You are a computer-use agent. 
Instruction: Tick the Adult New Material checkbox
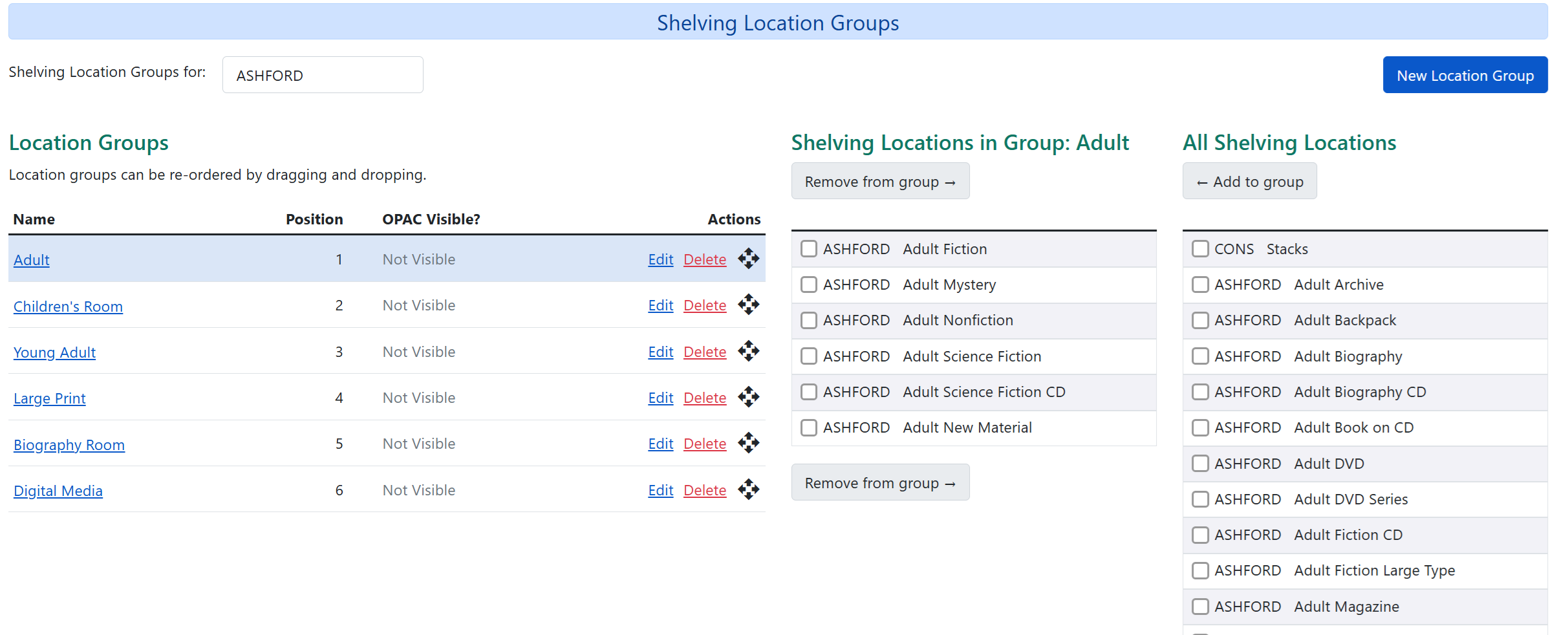(x=809, y=427)
